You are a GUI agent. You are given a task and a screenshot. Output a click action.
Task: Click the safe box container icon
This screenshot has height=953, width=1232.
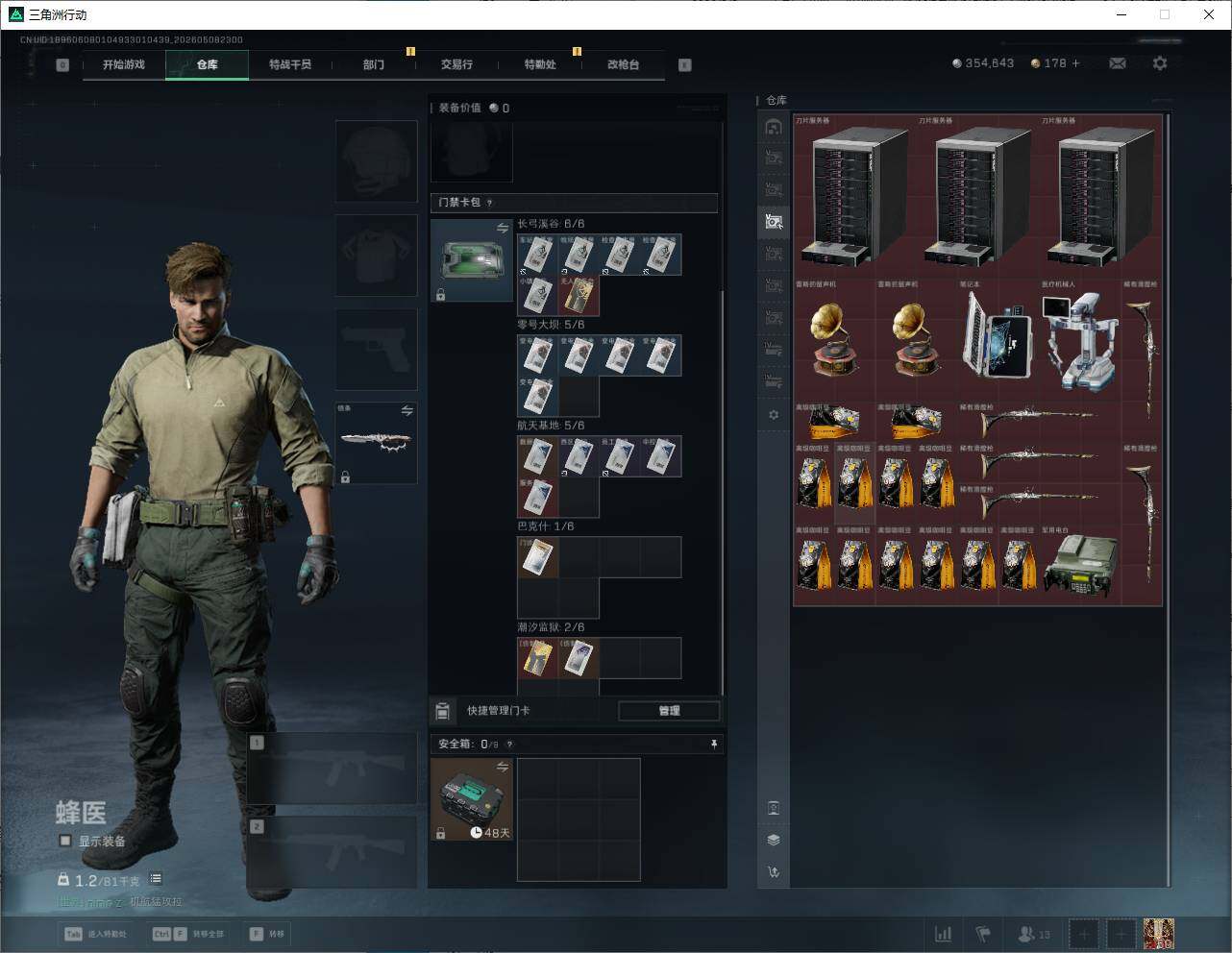pos(471,799)
